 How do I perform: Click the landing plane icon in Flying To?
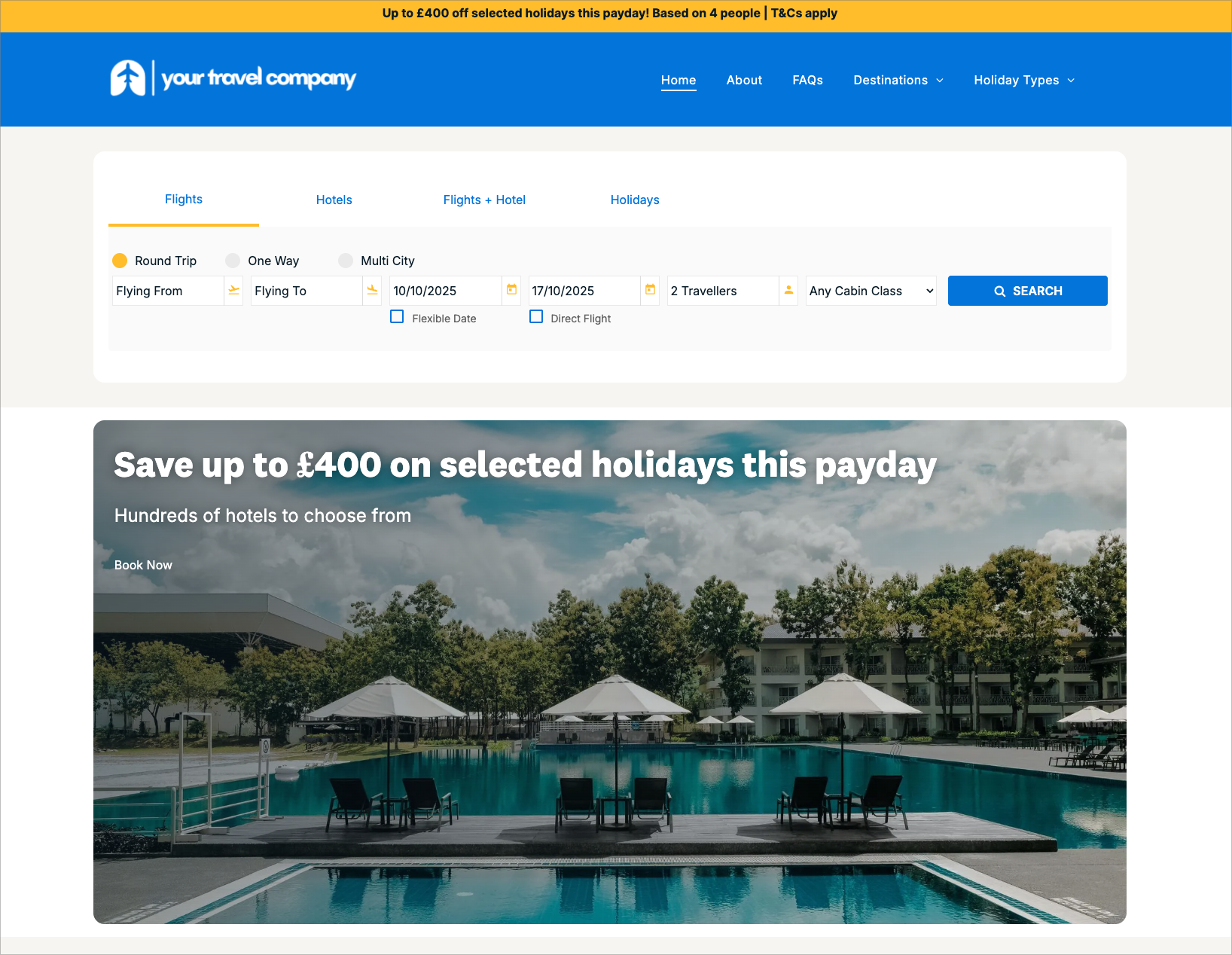point(372,290)
